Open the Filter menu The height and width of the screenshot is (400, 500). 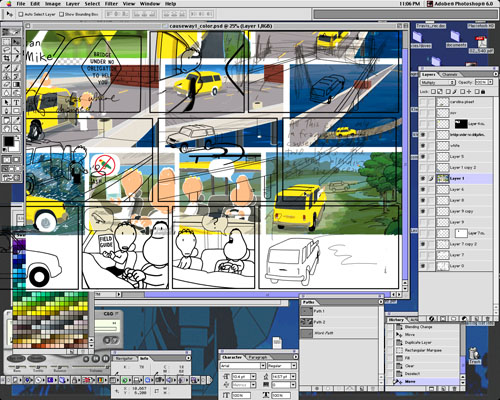(x=111, y=4)
